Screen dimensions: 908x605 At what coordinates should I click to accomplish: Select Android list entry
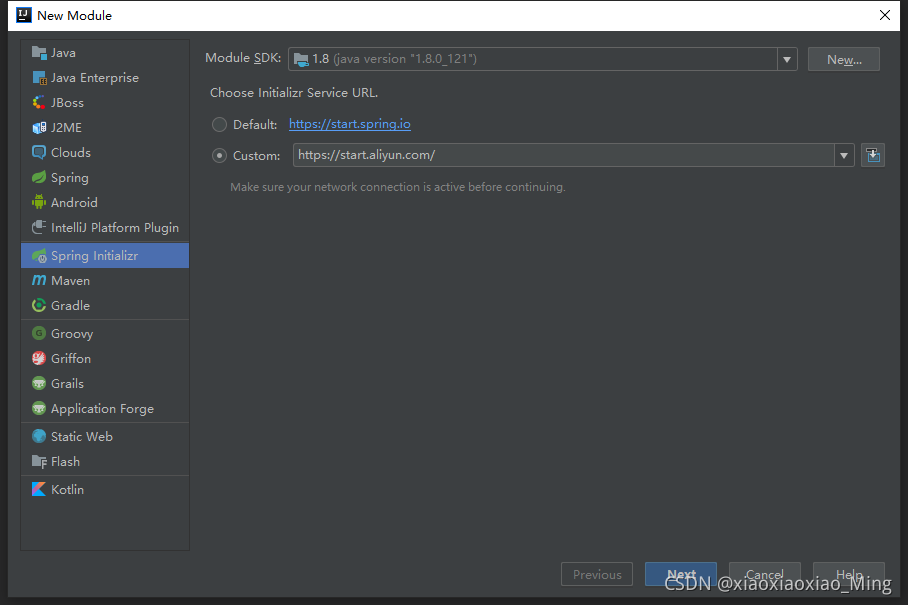pos(105,202)
